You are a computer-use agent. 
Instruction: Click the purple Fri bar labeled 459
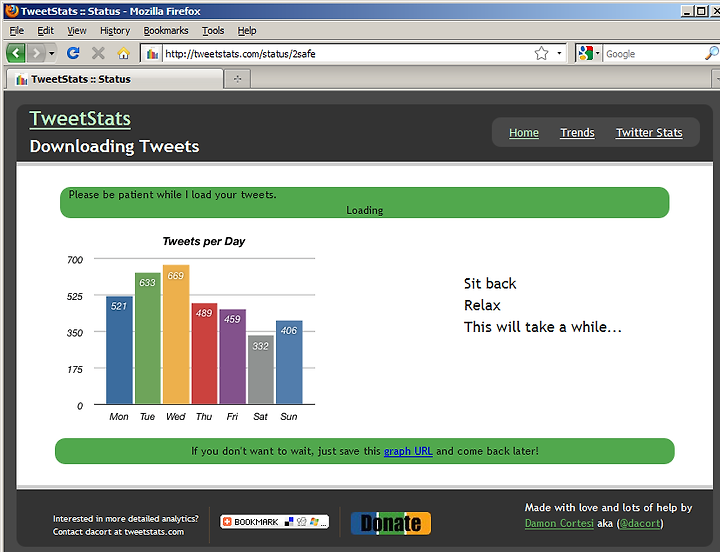(x=232, y=357)
